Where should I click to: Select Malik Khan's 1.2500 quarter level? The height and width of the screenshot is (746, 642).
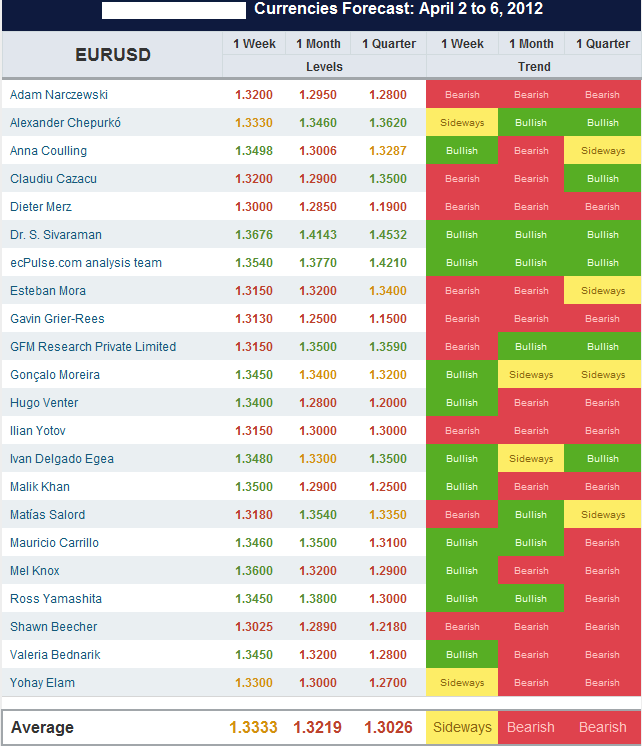pos(388,487)
